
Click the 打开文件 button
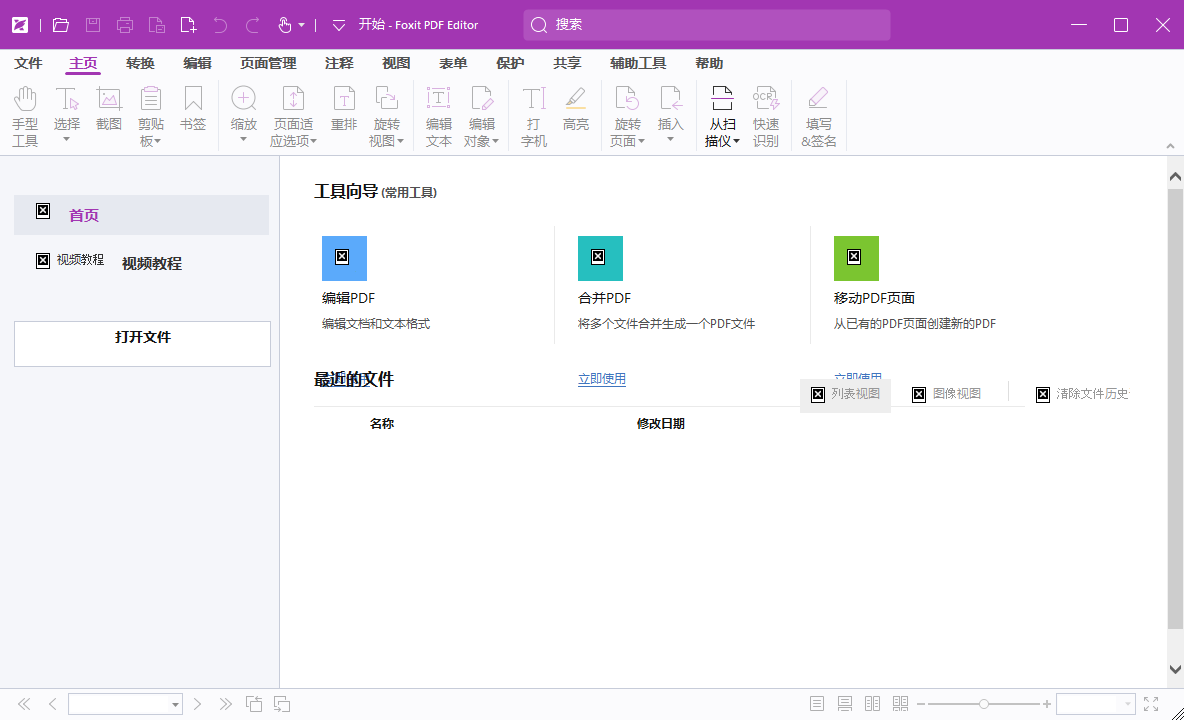141,343
